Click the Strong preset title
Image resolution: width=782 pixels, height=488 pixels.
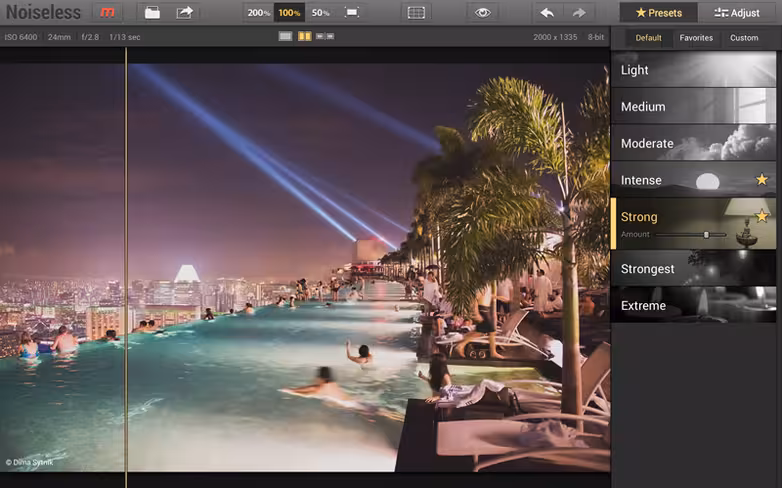coord(639,217)
